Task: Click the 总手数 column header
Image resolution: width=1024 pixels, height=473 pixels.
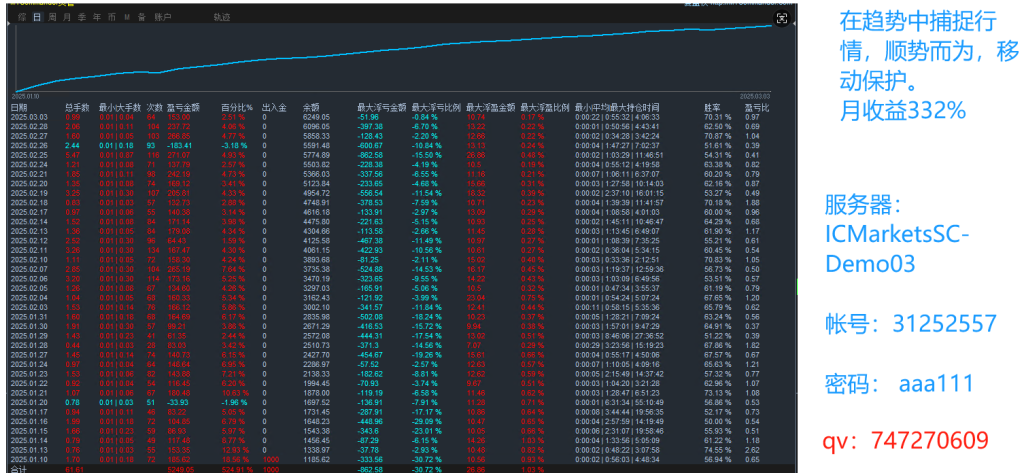Action: 77,107
